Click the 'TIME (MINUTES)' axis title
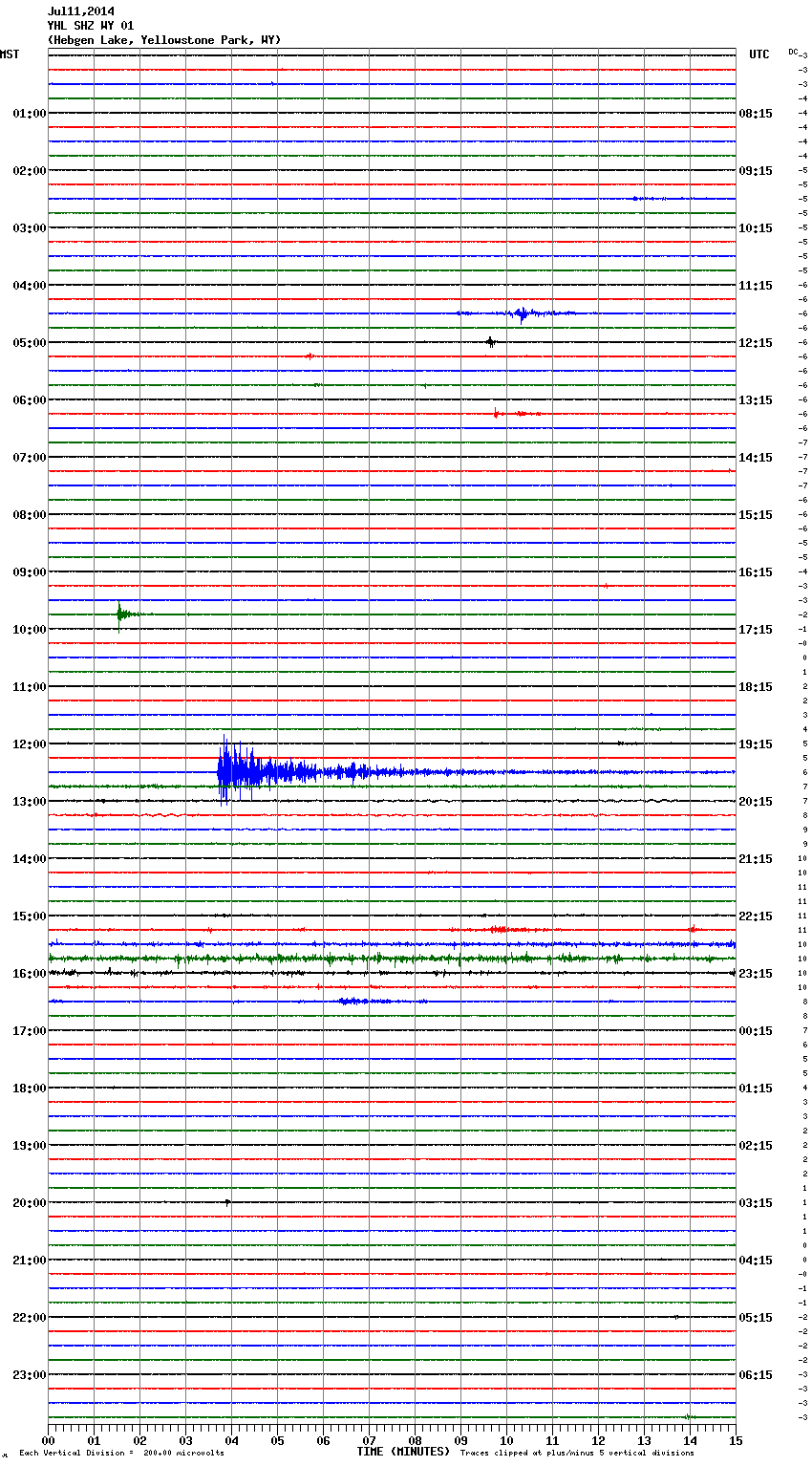812x1466 pixels. pos(403,1452)
